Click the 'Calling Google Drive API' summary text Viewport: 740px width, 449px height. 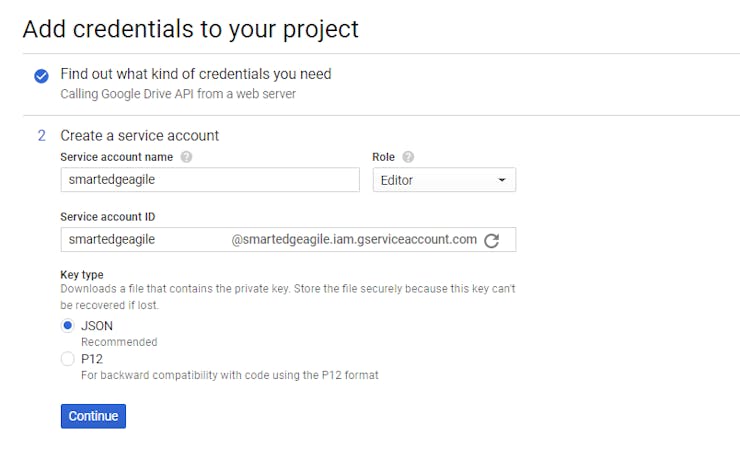point(178,94)
